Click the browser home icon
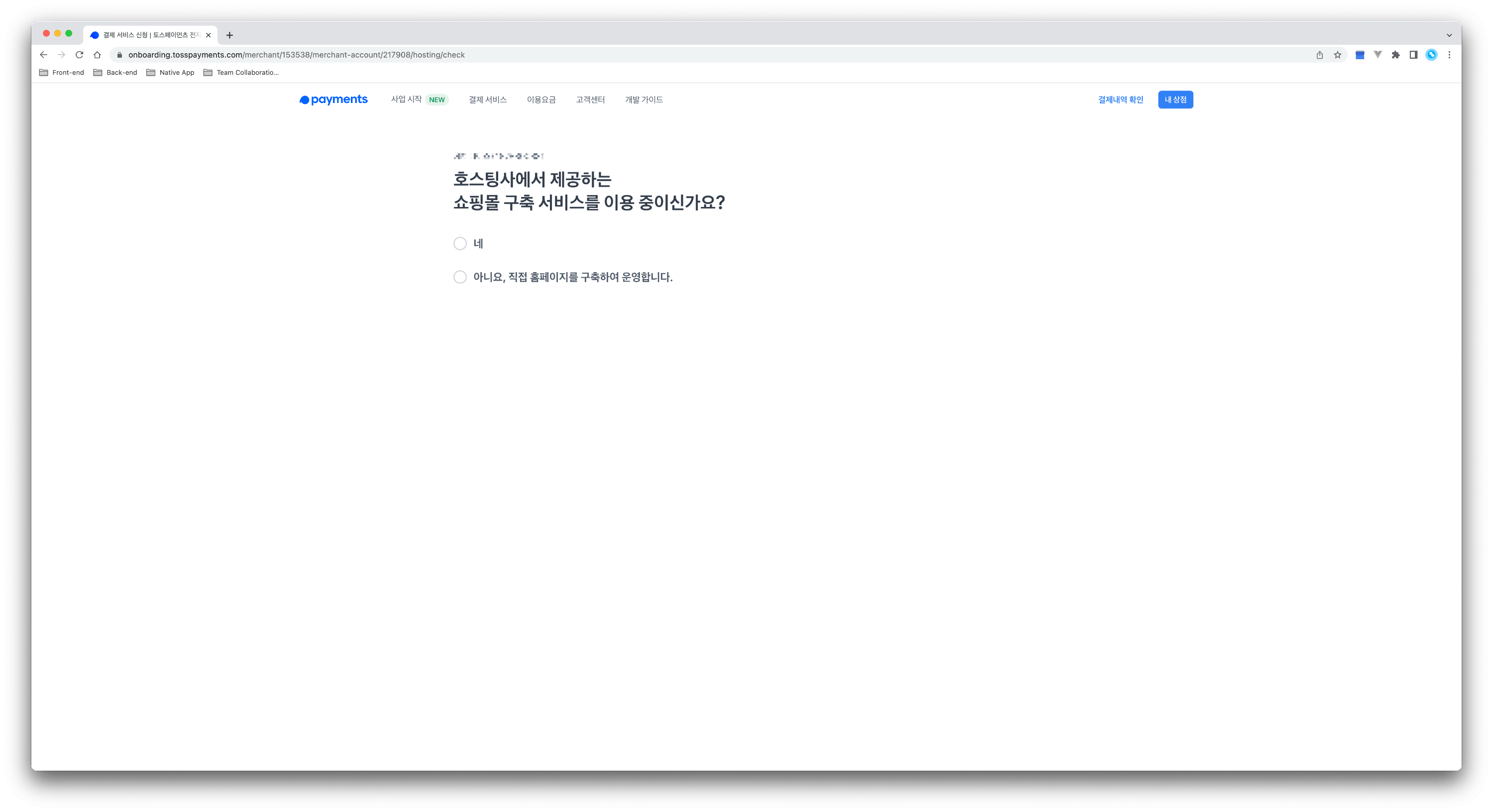 [98, 54]
